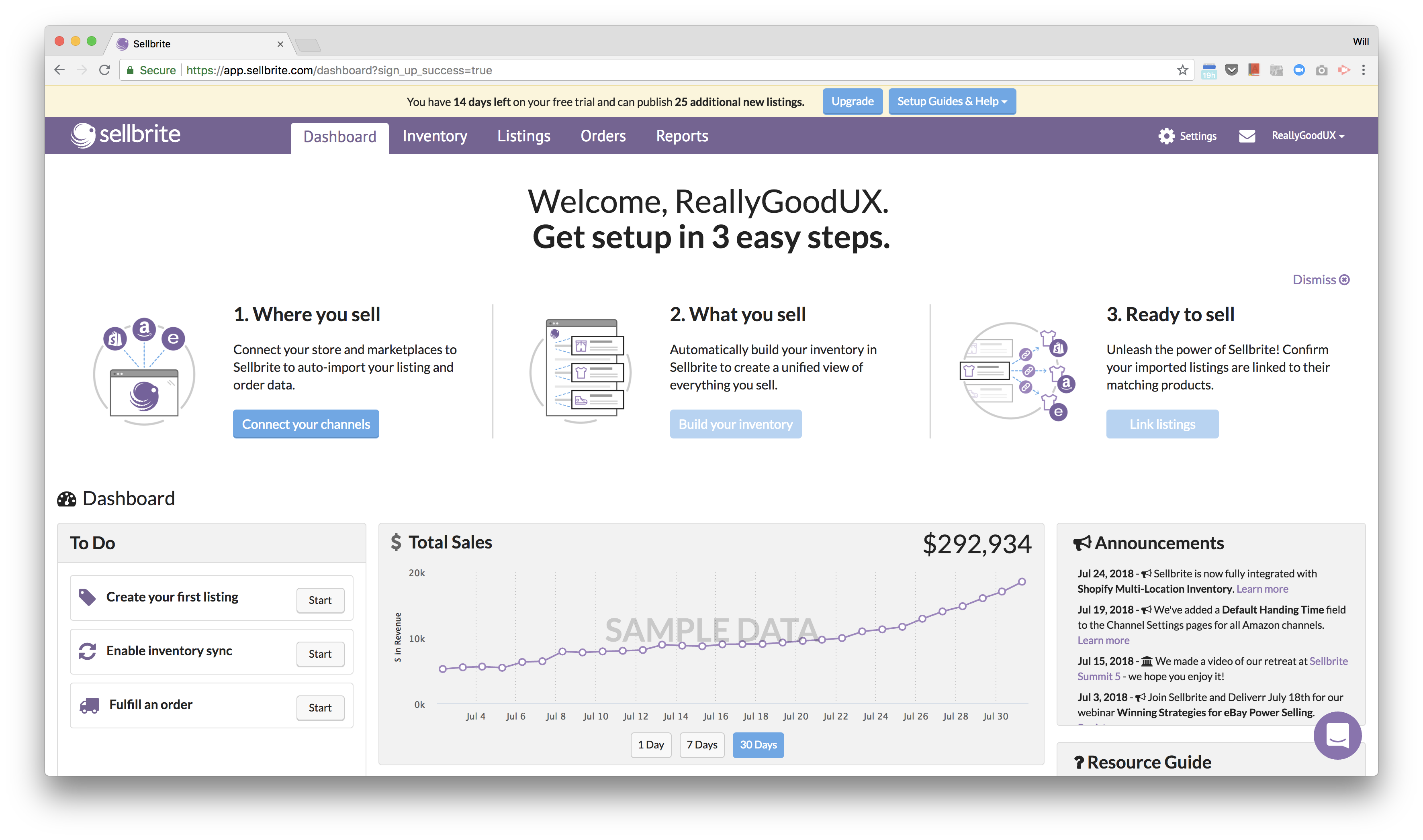Click the browser back arrow
1423x840 pixels.
coord(59,70)
